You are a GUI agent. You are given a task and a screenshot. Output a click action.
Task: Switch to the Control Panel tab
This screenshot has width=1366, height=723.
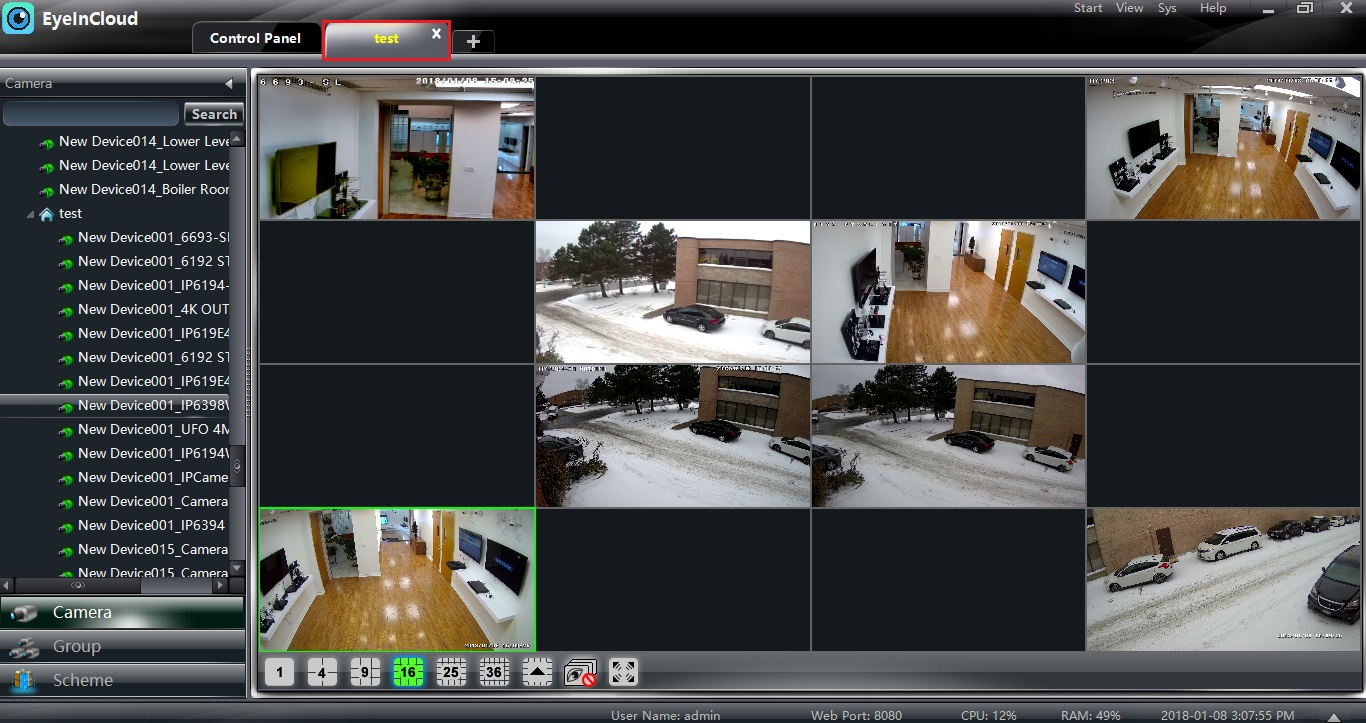255,38
